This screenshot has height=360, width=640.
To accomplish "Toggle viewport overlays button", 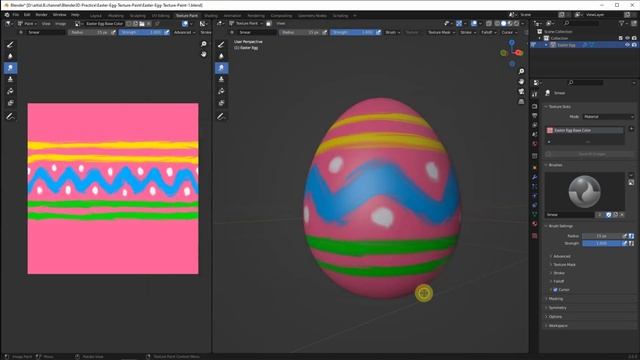I will pyautogui.click(x=474, y=24).
